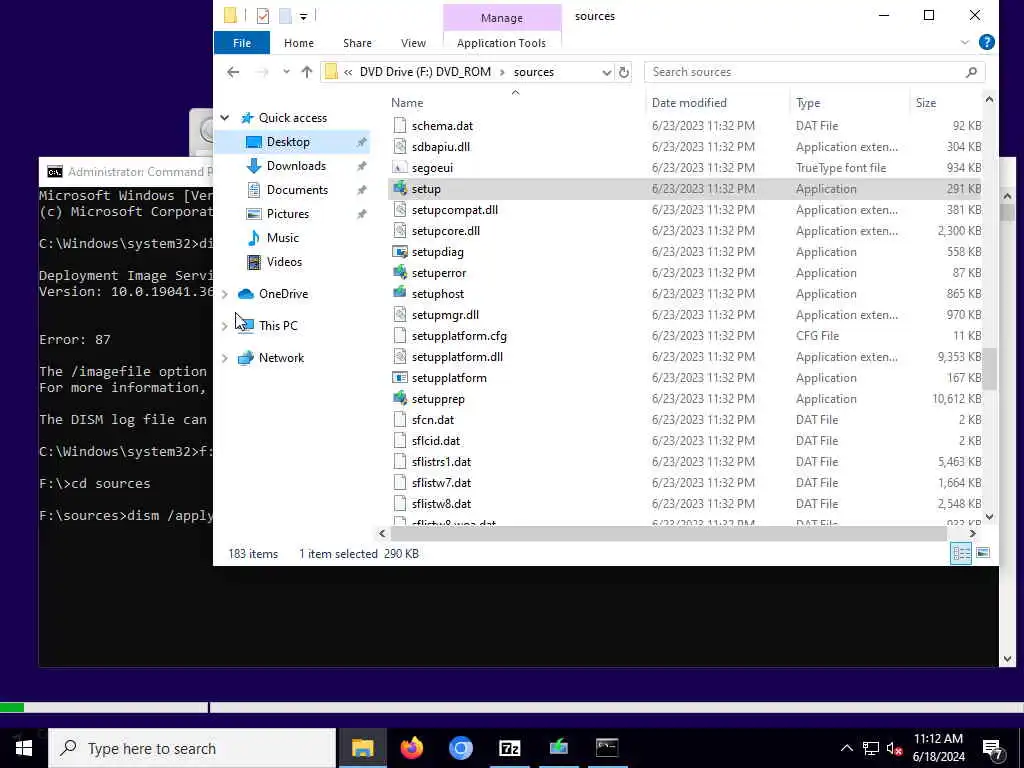Open recent locations dropdown arrow
This screenshot has height=768, width=1024.
click(286, 72)
